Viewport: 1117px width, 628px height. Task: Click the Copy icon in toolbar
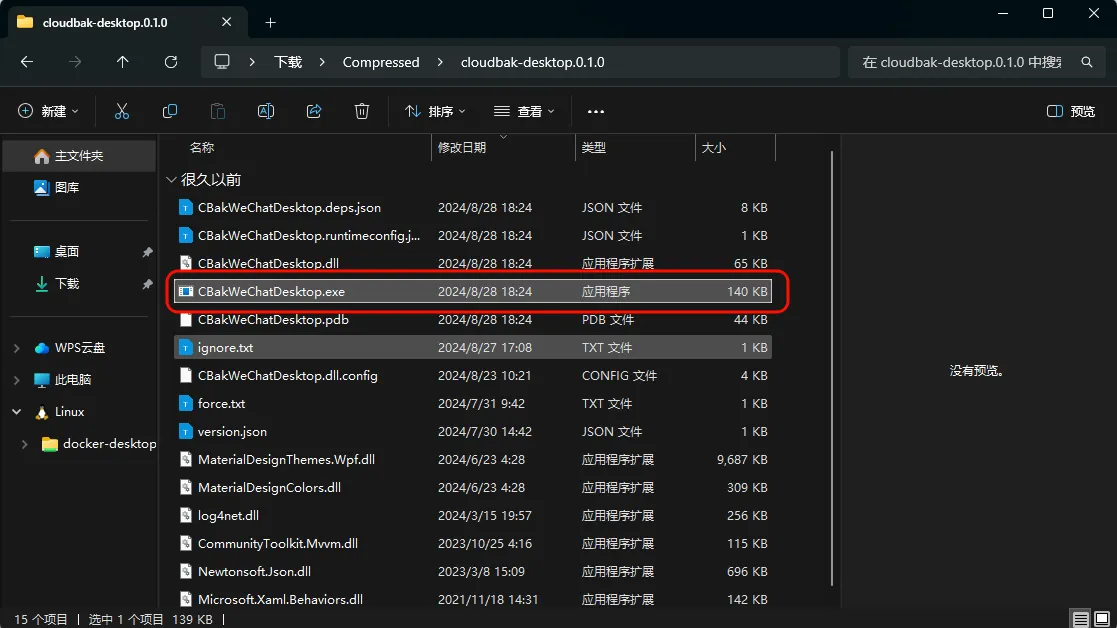(170, 111)
